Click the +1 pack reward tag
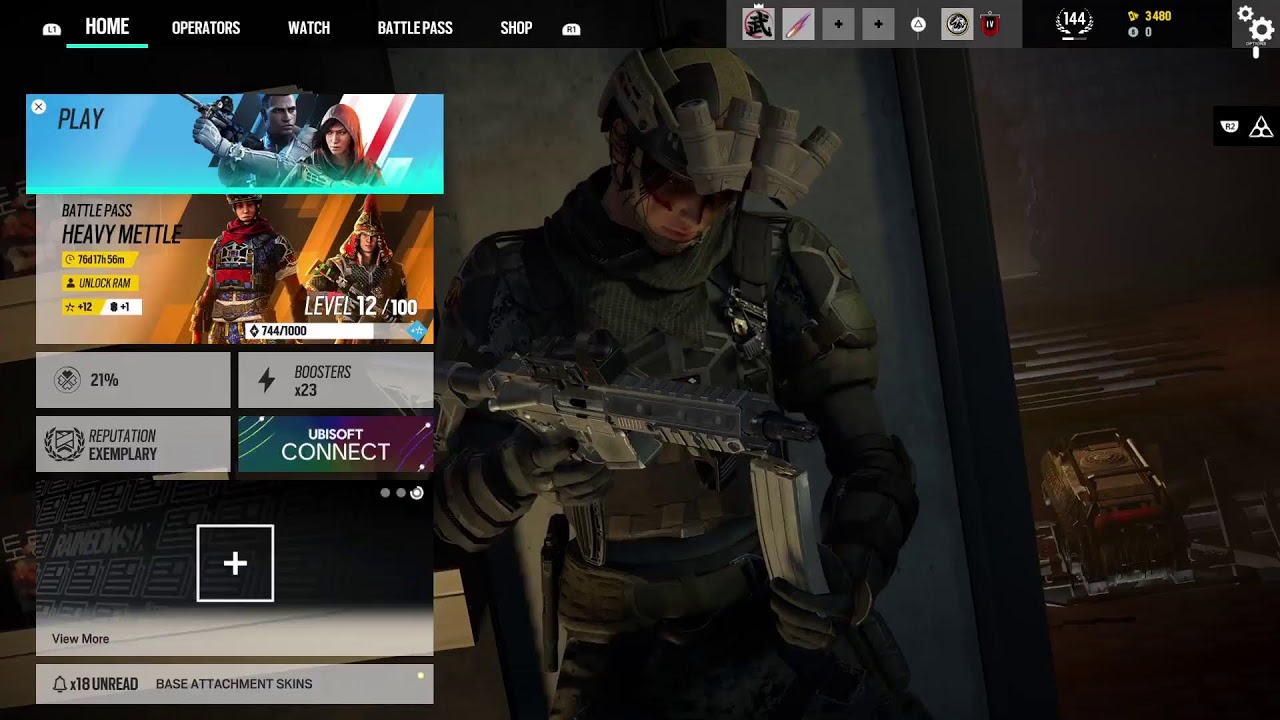 [x=120, y=307]
